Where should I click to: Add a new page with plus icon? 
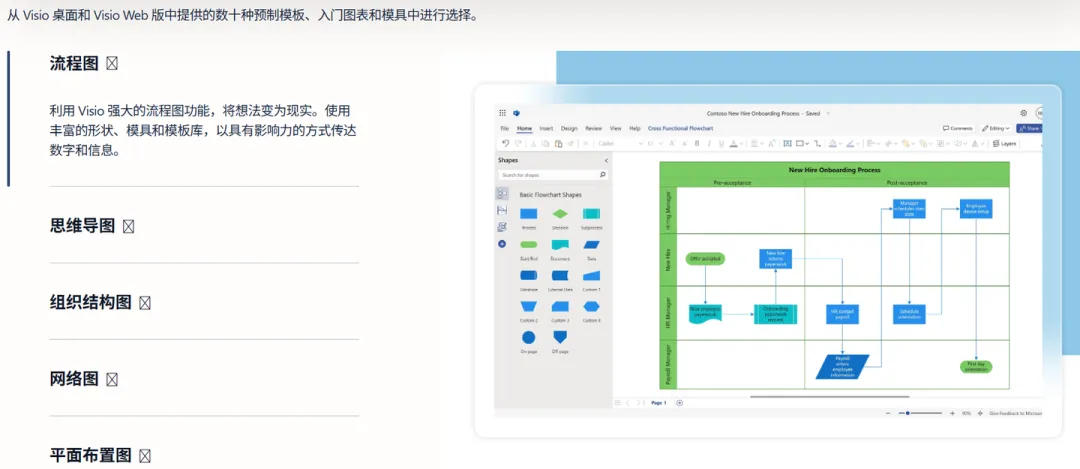[680, 402]
